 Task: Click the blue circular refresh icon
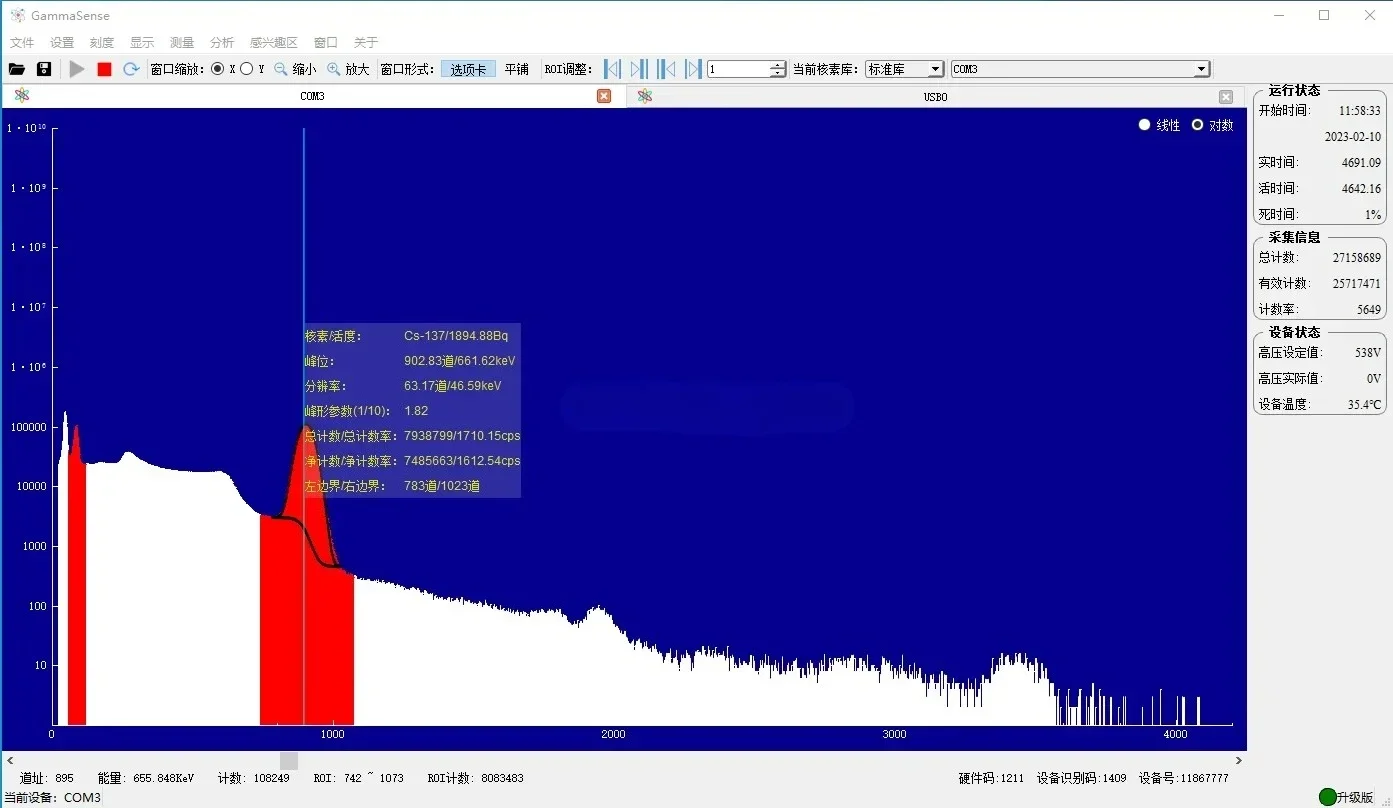pyautogui.click(x=131, y=69)
